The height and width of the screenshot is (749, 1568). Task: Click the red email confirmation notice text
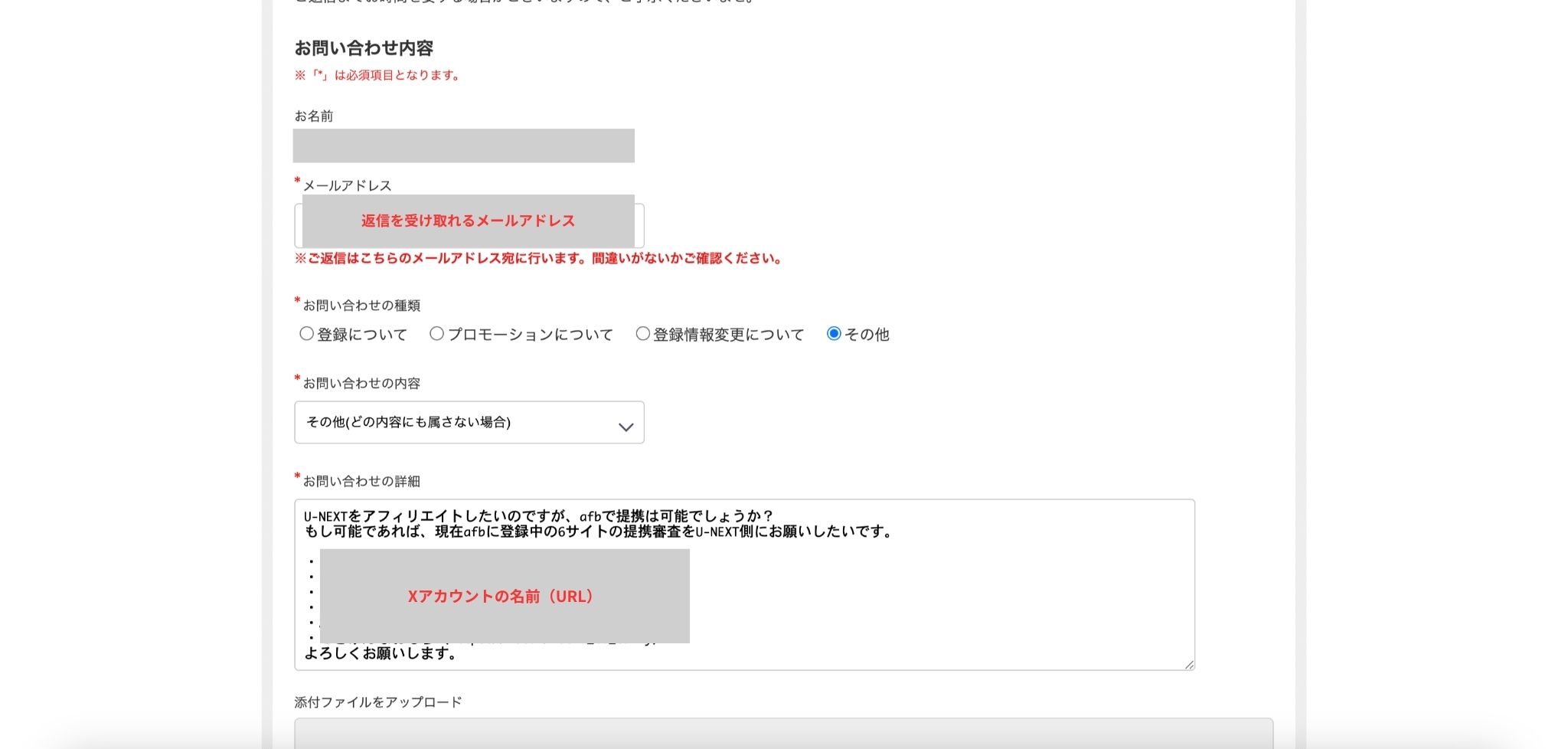tap(538, 259)
